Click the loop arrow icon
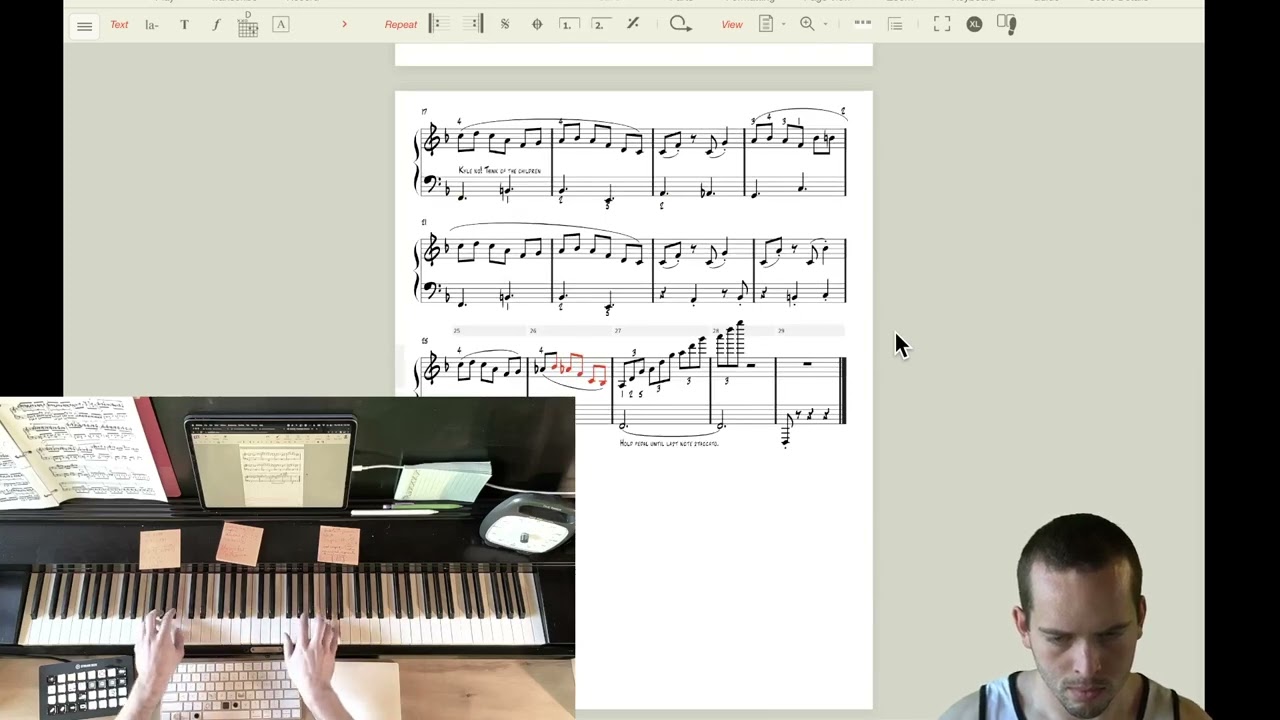 pos(681,24)
